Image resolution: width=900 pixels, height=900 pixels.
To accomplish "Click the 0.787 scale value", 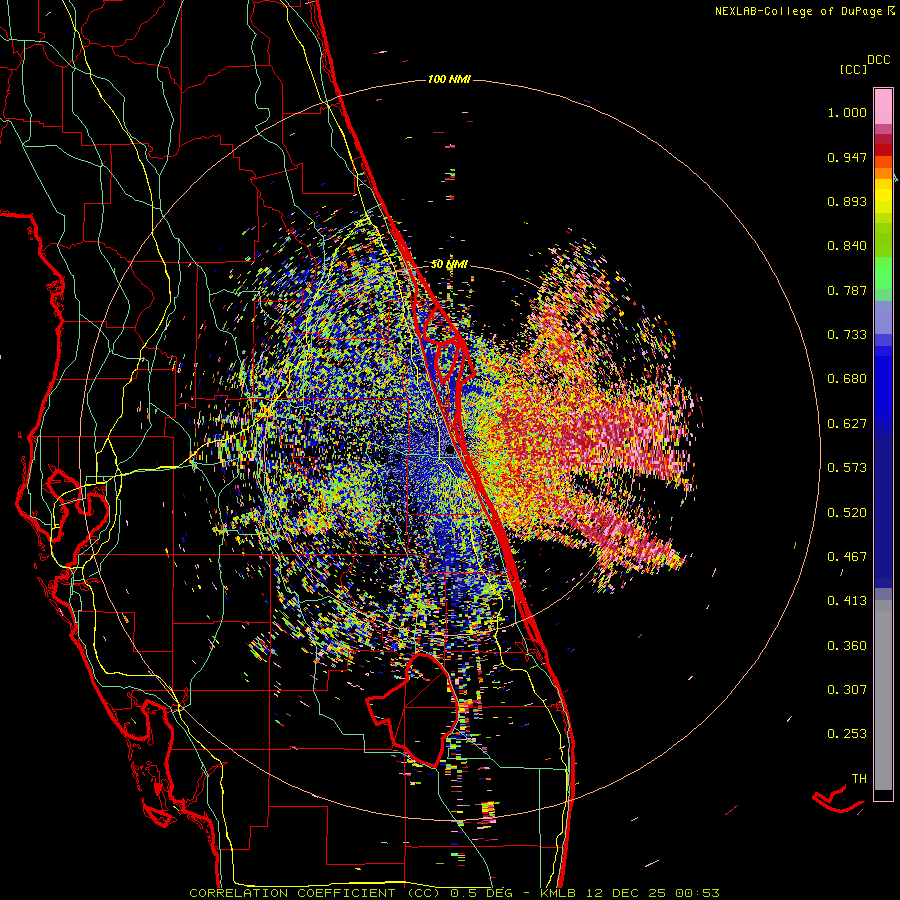I will 847,290.
